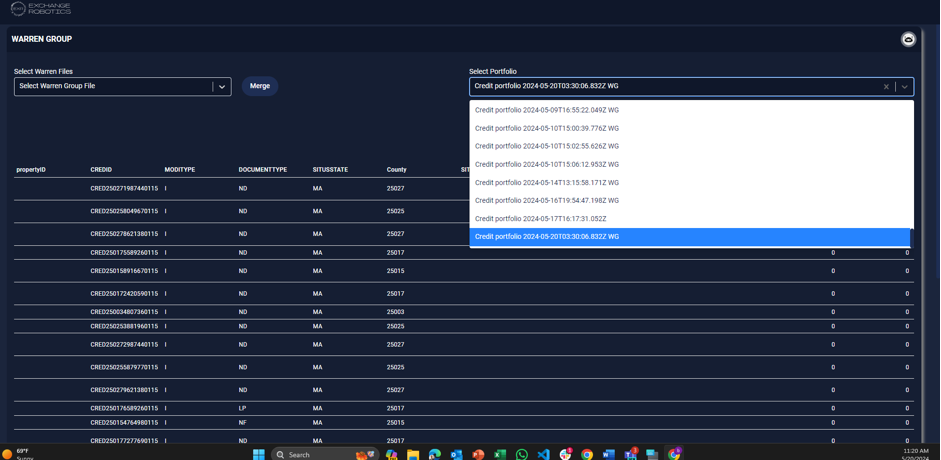Viewport: 941px width, 460px height.
Task: Sort by CREDID column header
Action: [101, 170]
